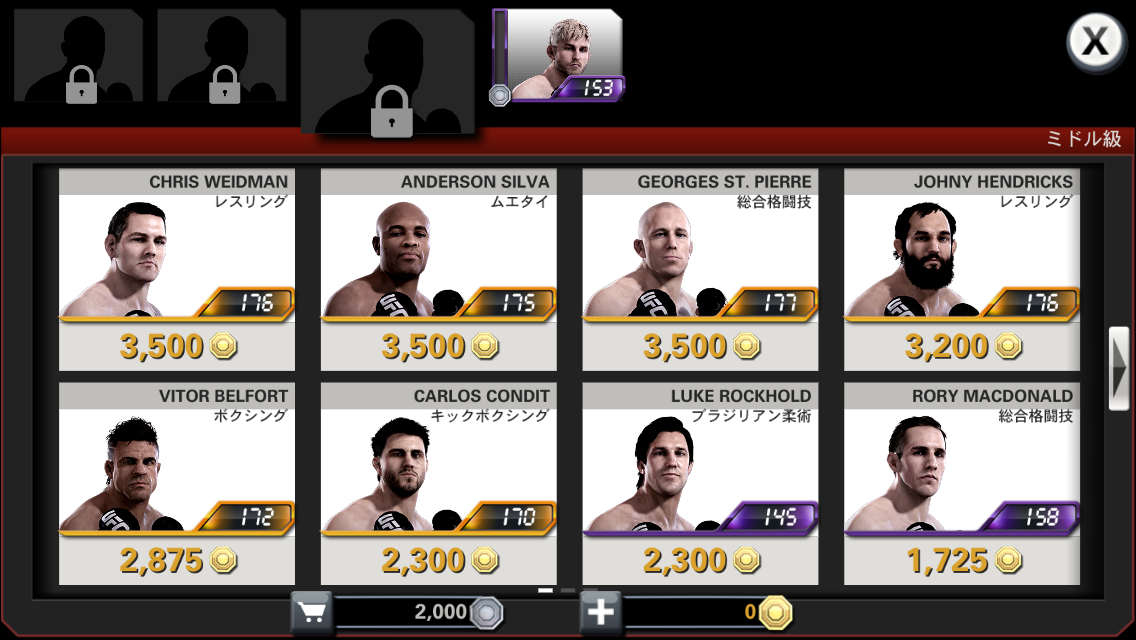Click the silver coin icon beside 2,000
This screenshot has height=640, width=1136.
pyautogui.click(x=486, y=613)
